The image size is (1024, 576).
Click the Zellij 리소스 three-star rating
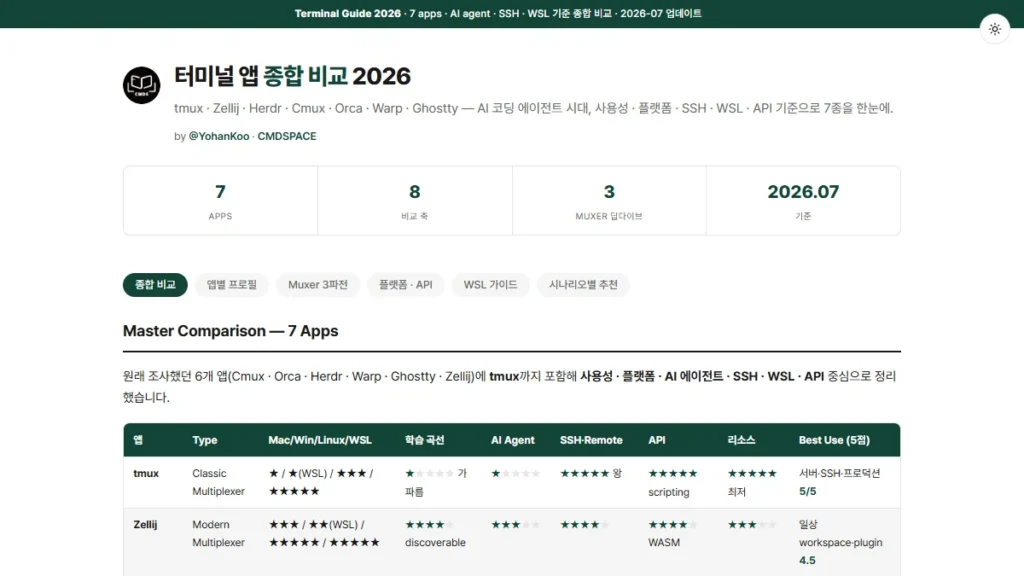point(752,524)
